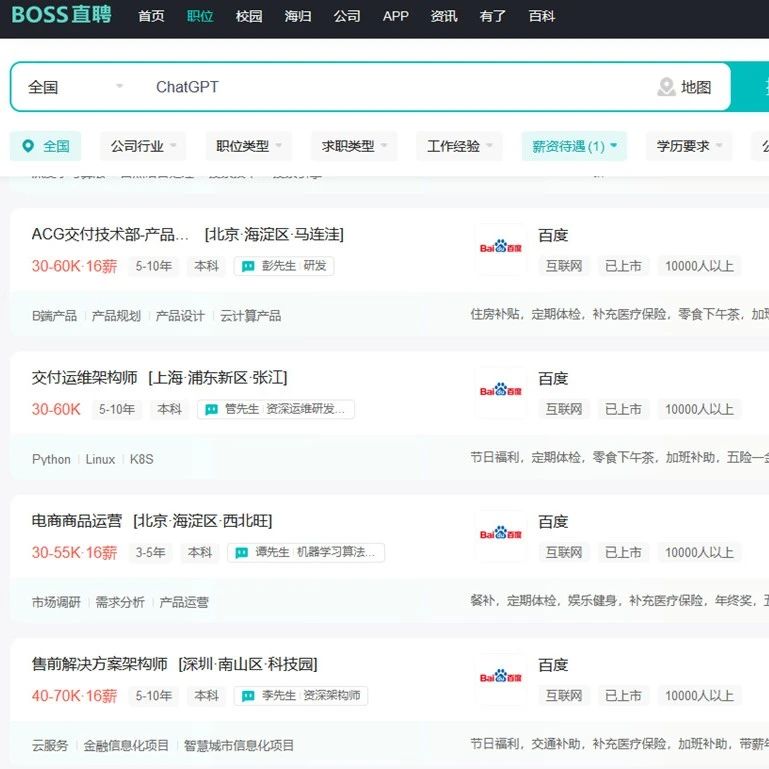Screen dimensions: 769x769
Task: Click the chat icon next to 谭先生
Action: [x=241, y=553]
